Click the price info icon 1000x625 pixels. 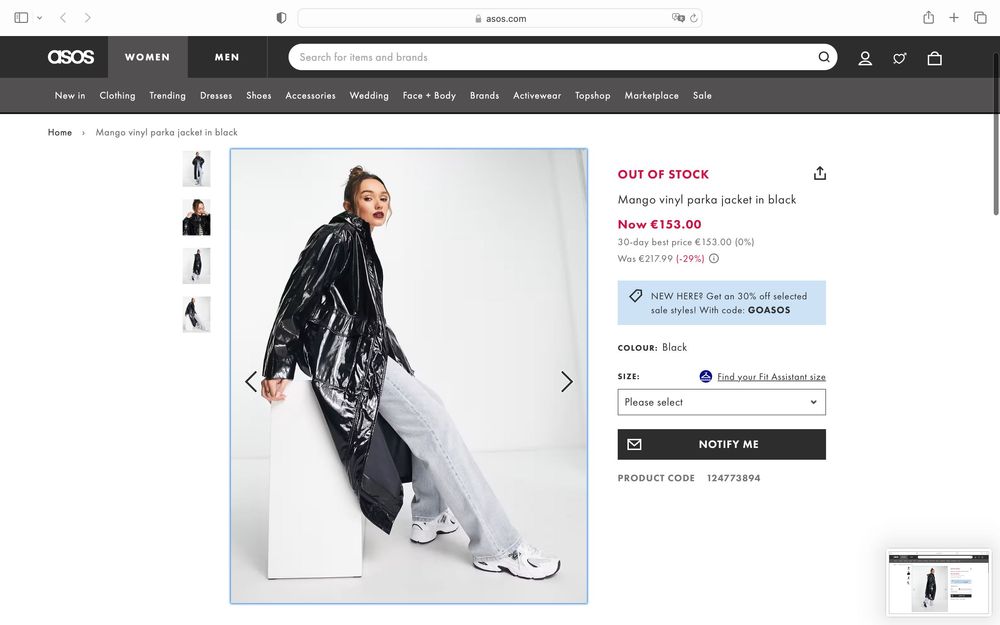coord(714,258)
